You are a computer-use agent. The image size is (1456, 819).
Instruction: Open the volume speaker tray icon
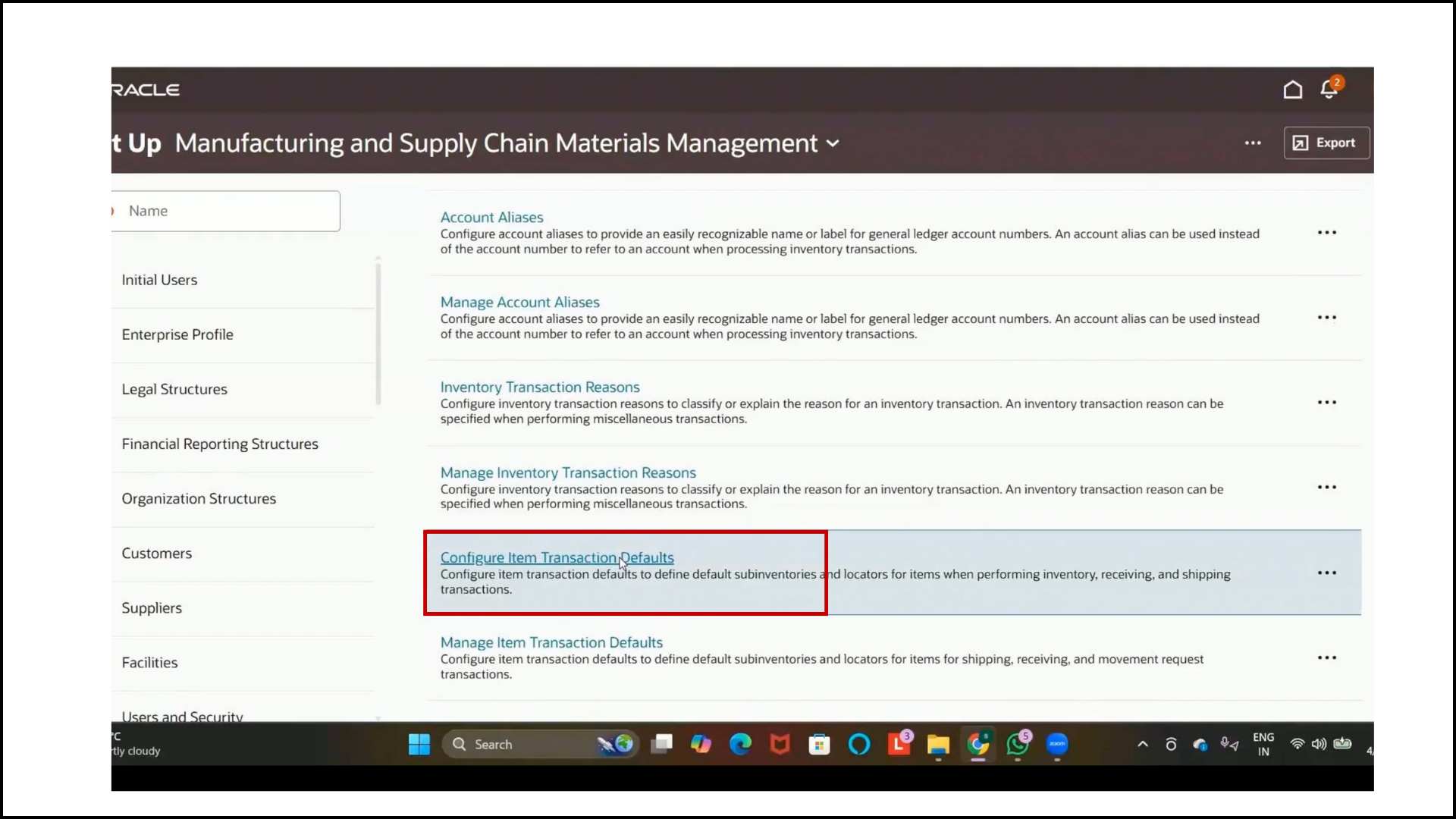tap(1319, 744)
